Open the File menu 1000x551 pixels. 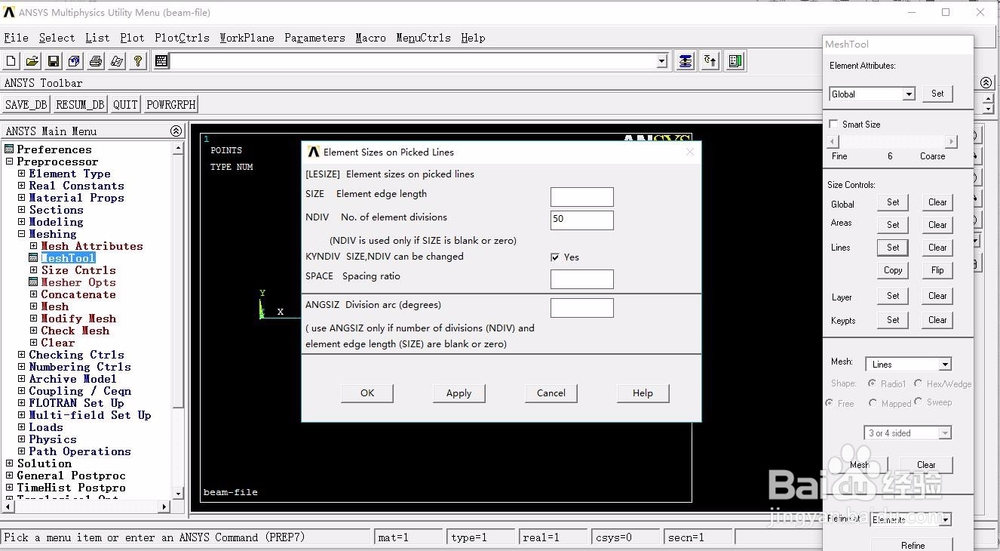(x=16, y=38)
